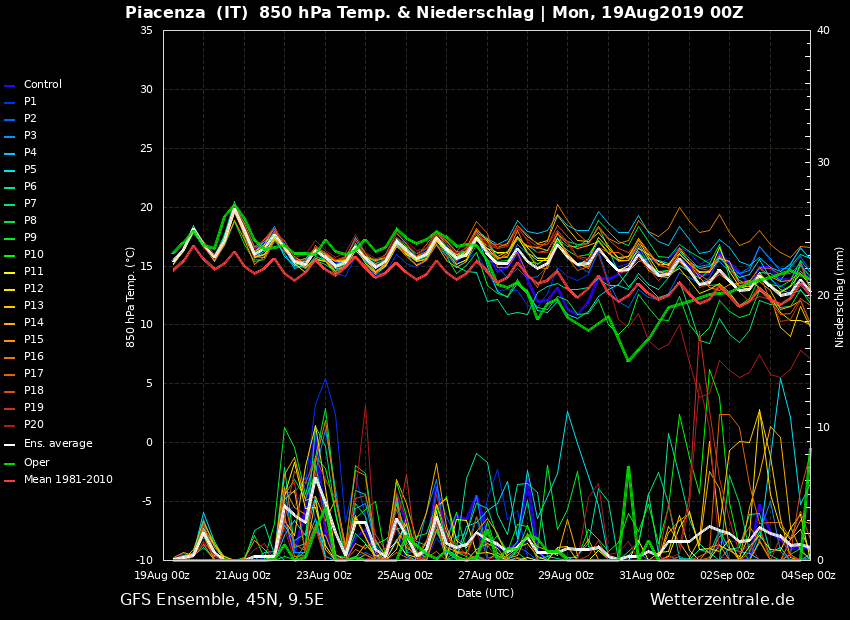850x620 pixels.
Task: Click the Niederschlag (mm) right axis label
Action: [x=840, y=296]
